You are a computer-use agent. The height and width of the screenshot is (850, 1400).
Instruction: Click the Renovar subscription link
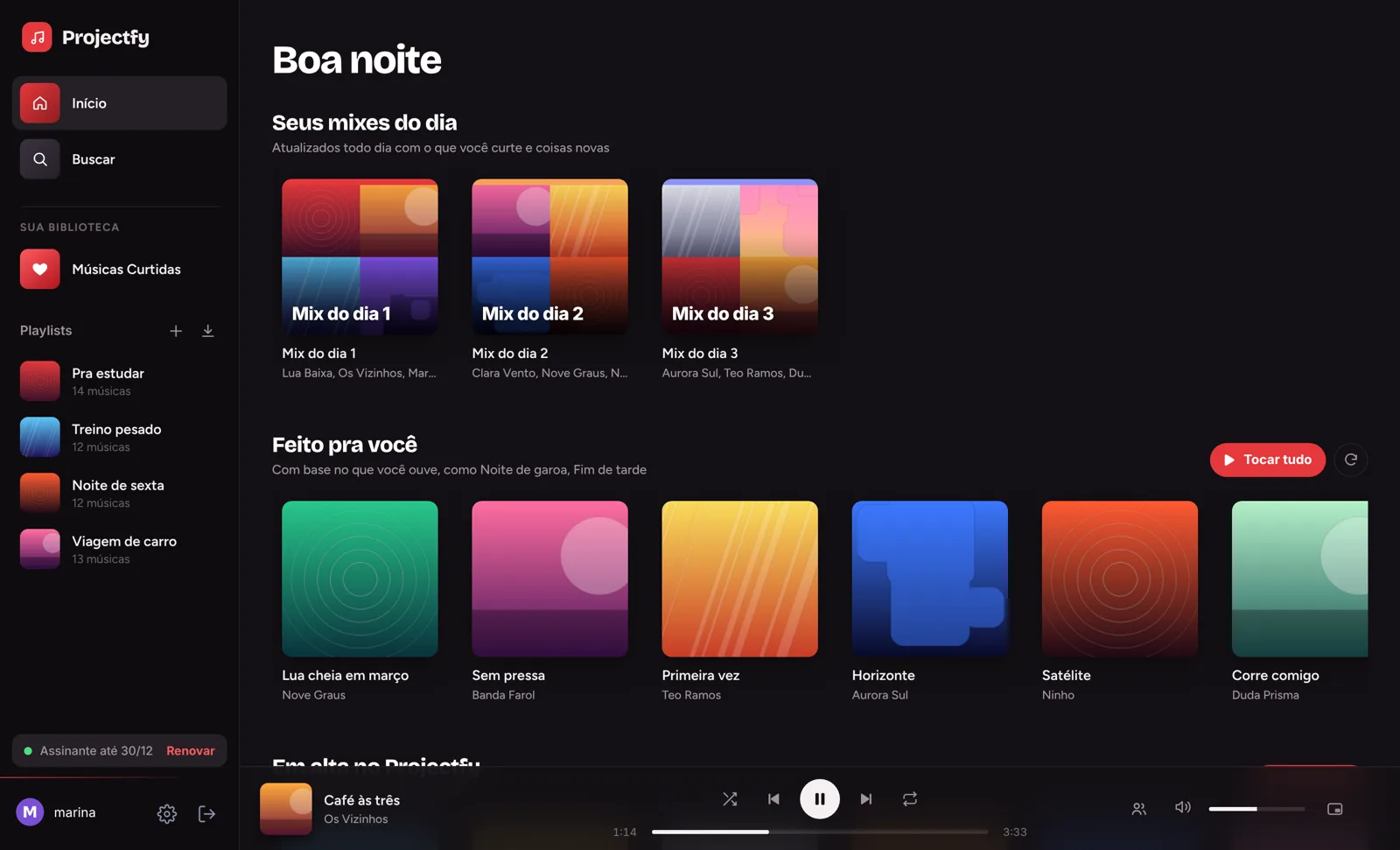[x=191, y=751]
